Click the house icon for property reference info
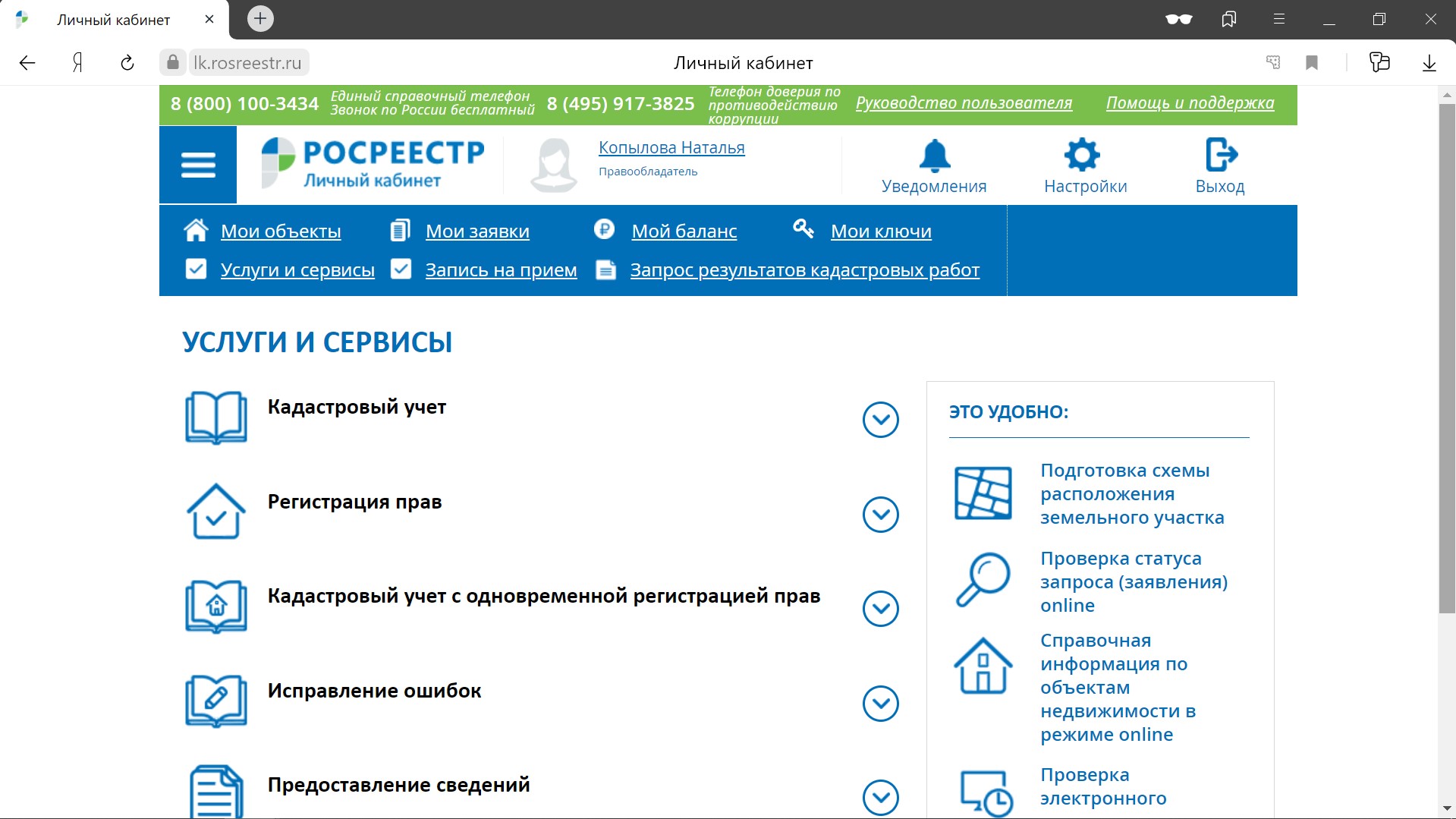The image size is (1456, 819). click(x=983, y=666)
